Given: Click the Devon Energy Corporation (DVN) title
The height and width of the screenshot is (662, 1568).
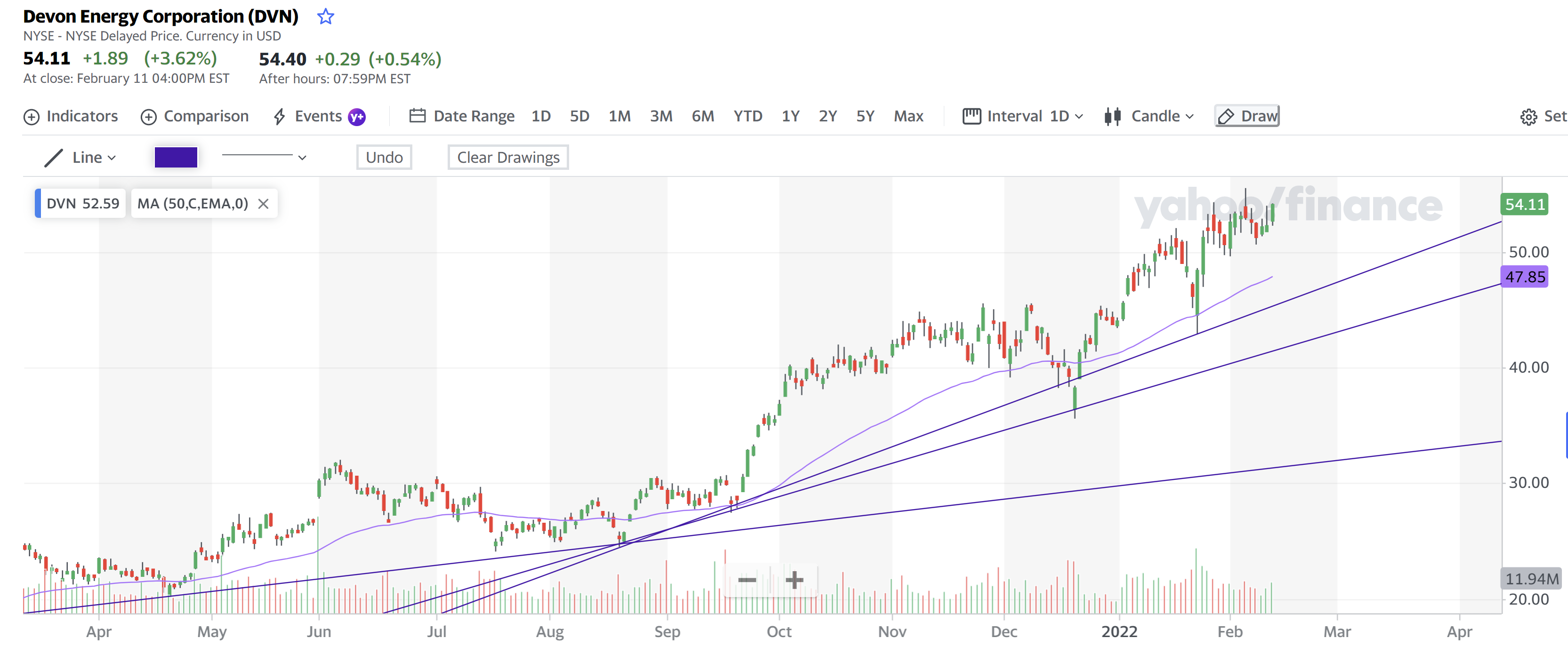Looking at the screenshot, I should pyautogui.click(x=161, y=16).
